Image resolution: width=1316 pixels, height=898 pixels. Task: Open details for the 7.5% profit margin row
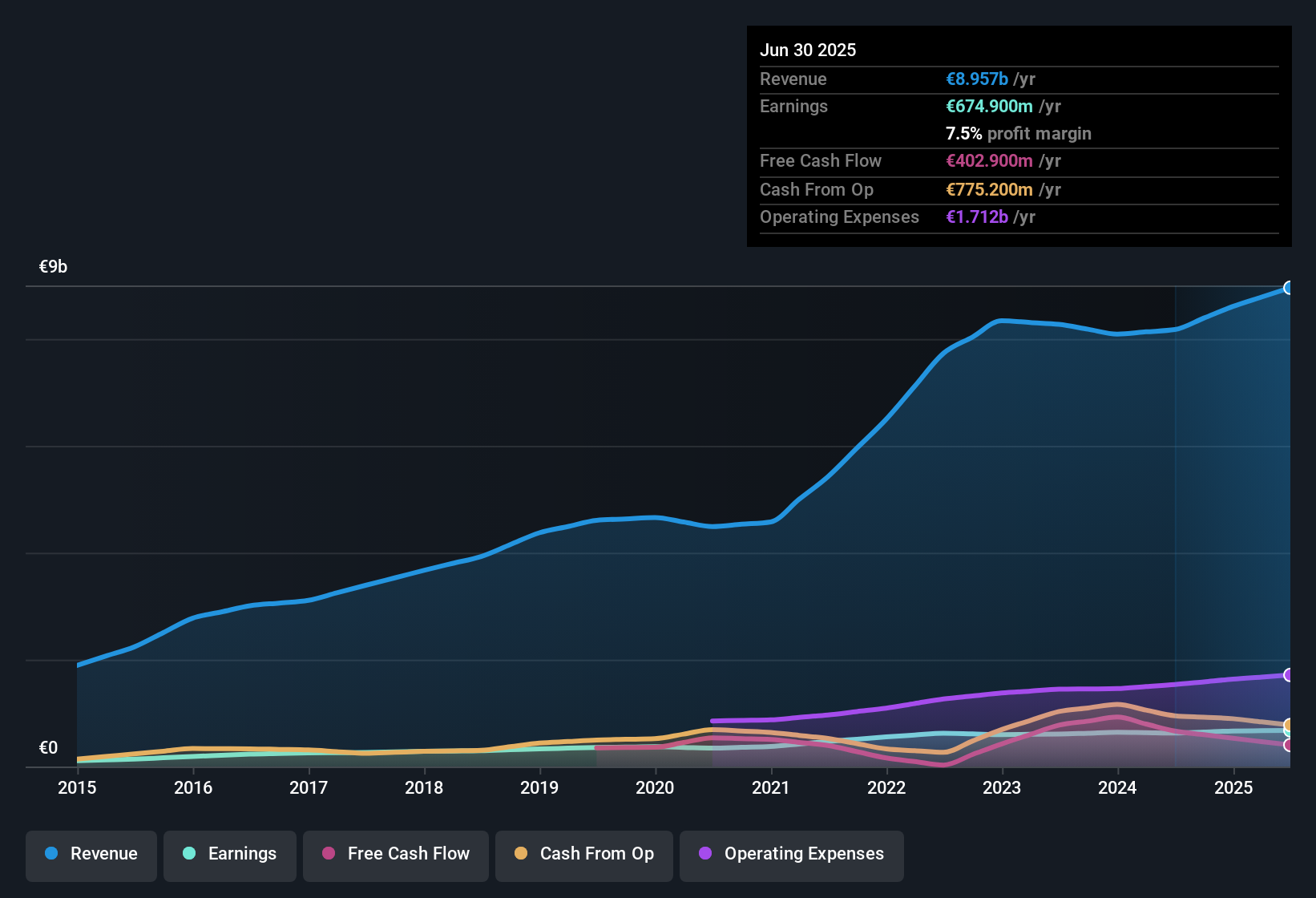tap(1018, 134)
